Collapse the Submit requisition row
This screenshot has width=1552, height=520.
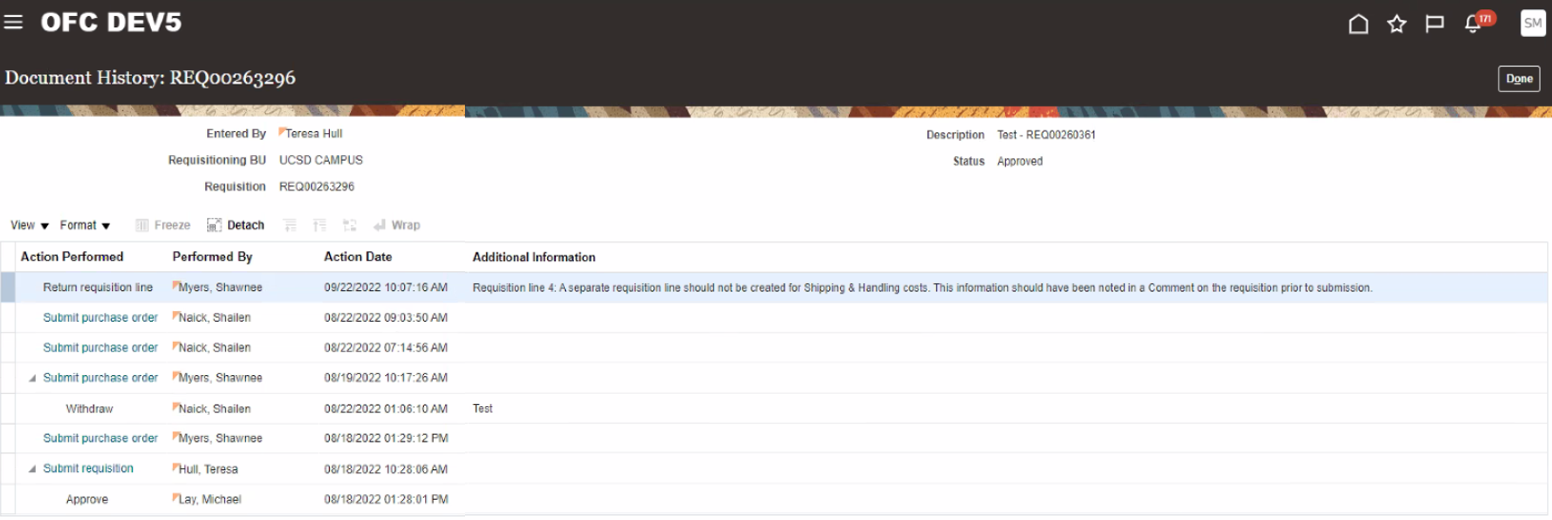coord(33,468)
